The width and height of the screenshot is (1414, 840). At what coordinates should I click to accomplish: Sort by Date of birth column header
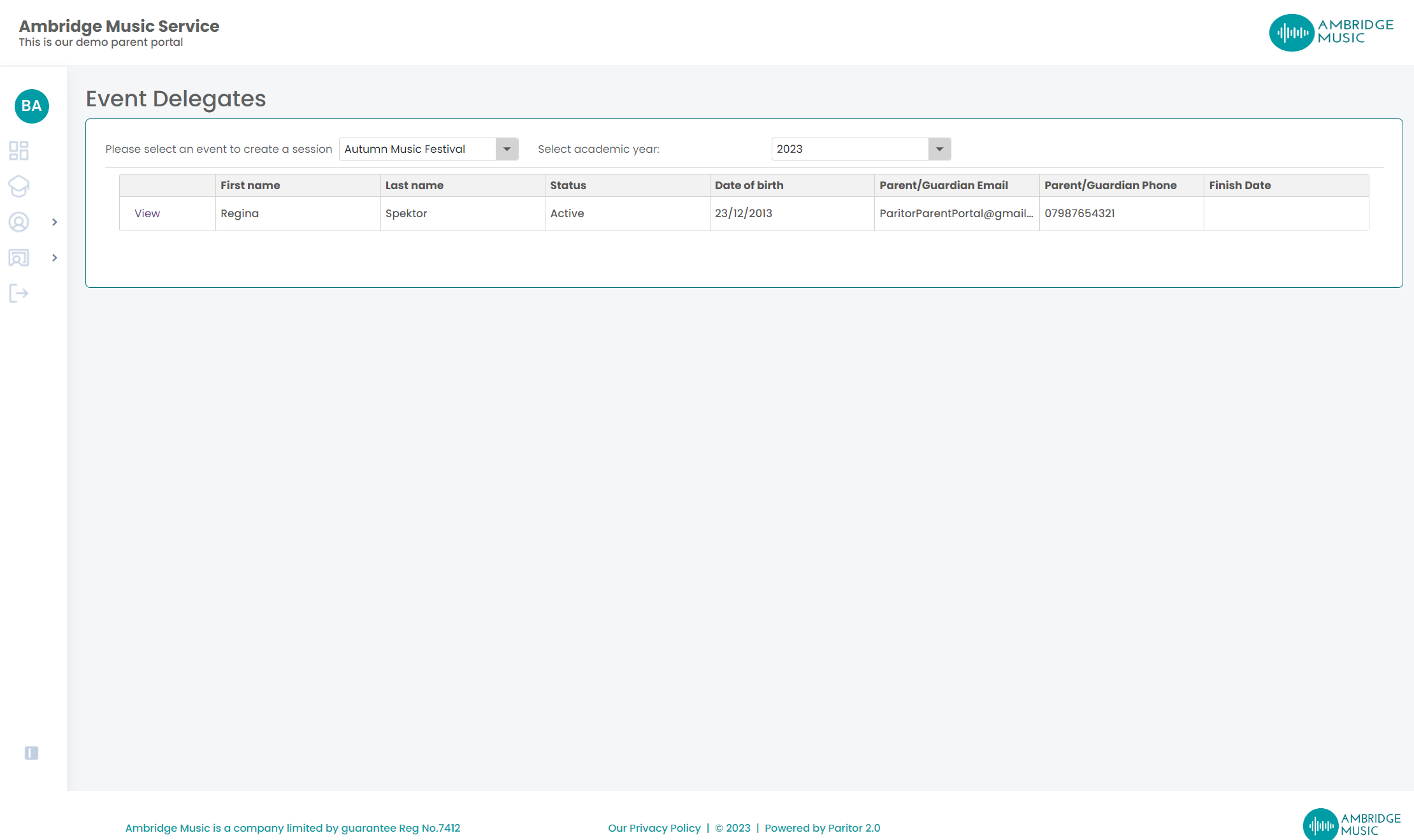point(792,185)
